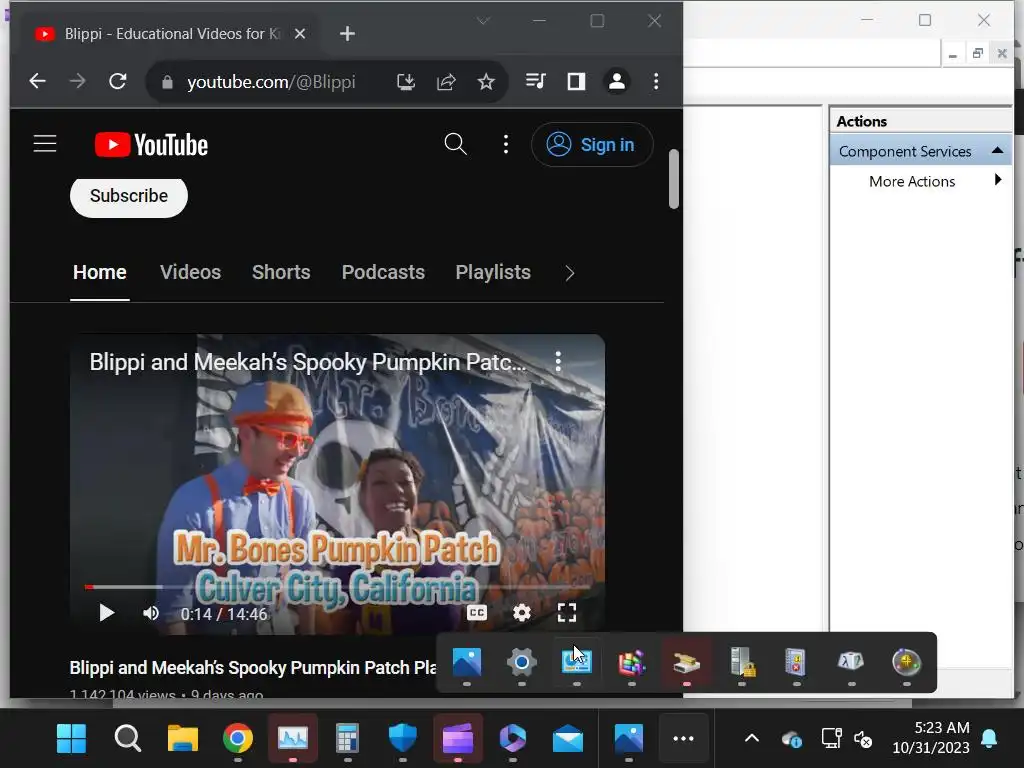Viewport: 1024px width, 768px height.
Task: Subscribe to the Blippi channel
Action: click(129, 196)
